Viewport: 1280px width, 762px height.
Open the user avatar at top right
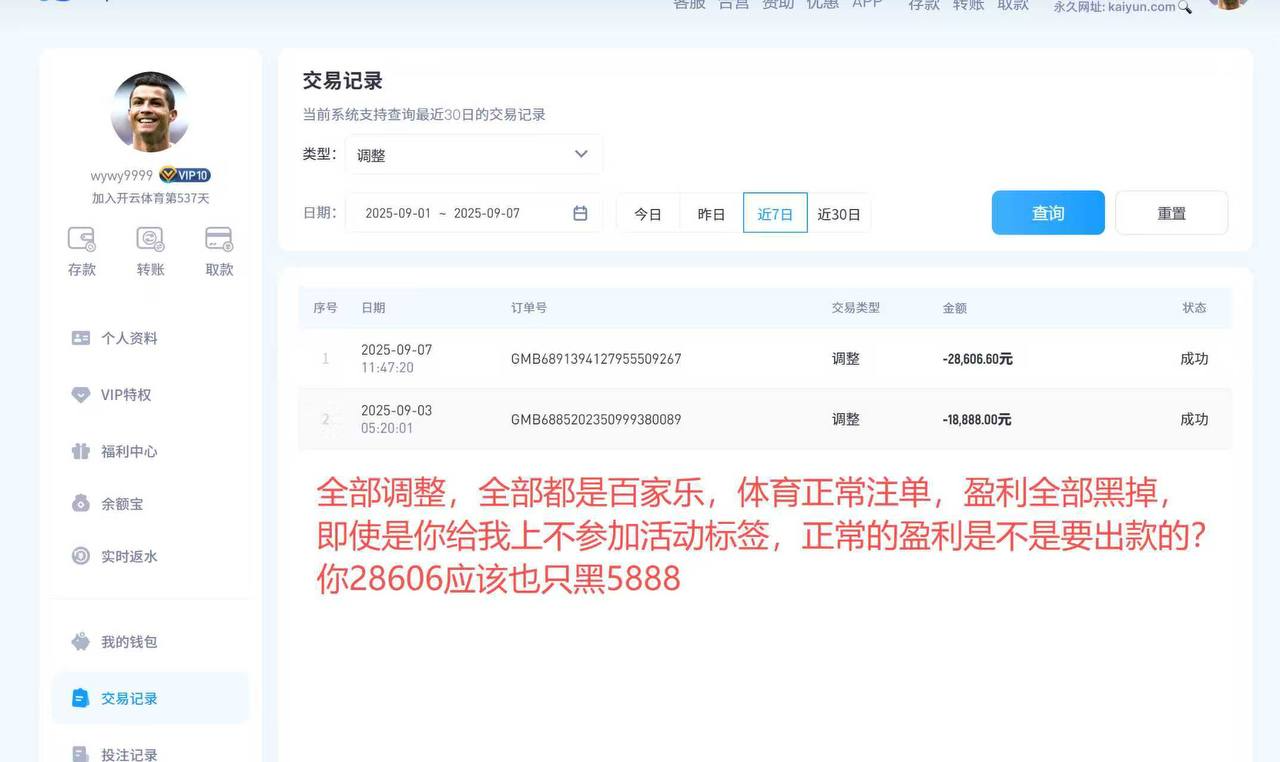click(1228, 5)
